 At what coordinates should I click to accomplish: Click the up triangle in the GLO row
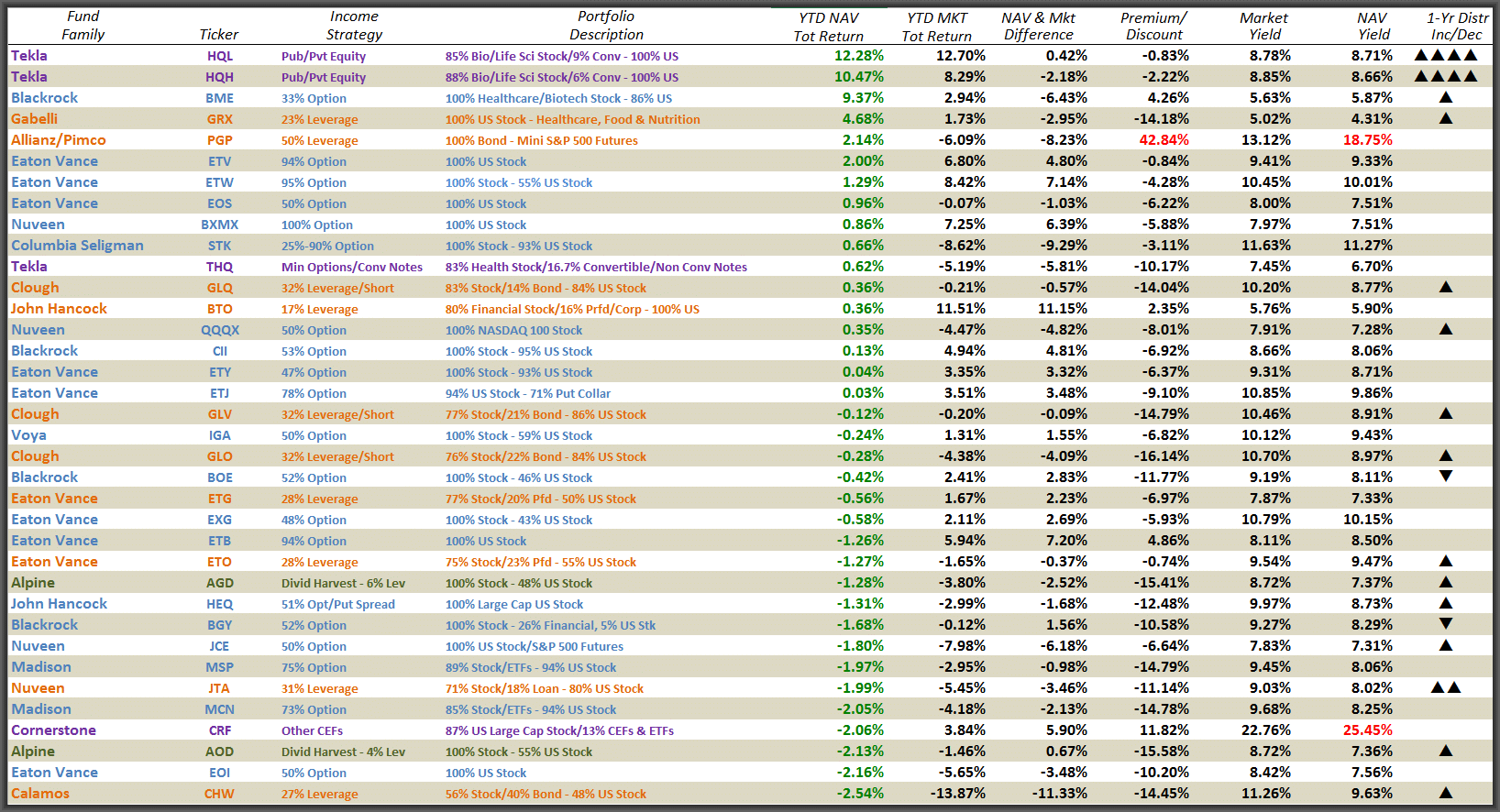pos(1446,455)
